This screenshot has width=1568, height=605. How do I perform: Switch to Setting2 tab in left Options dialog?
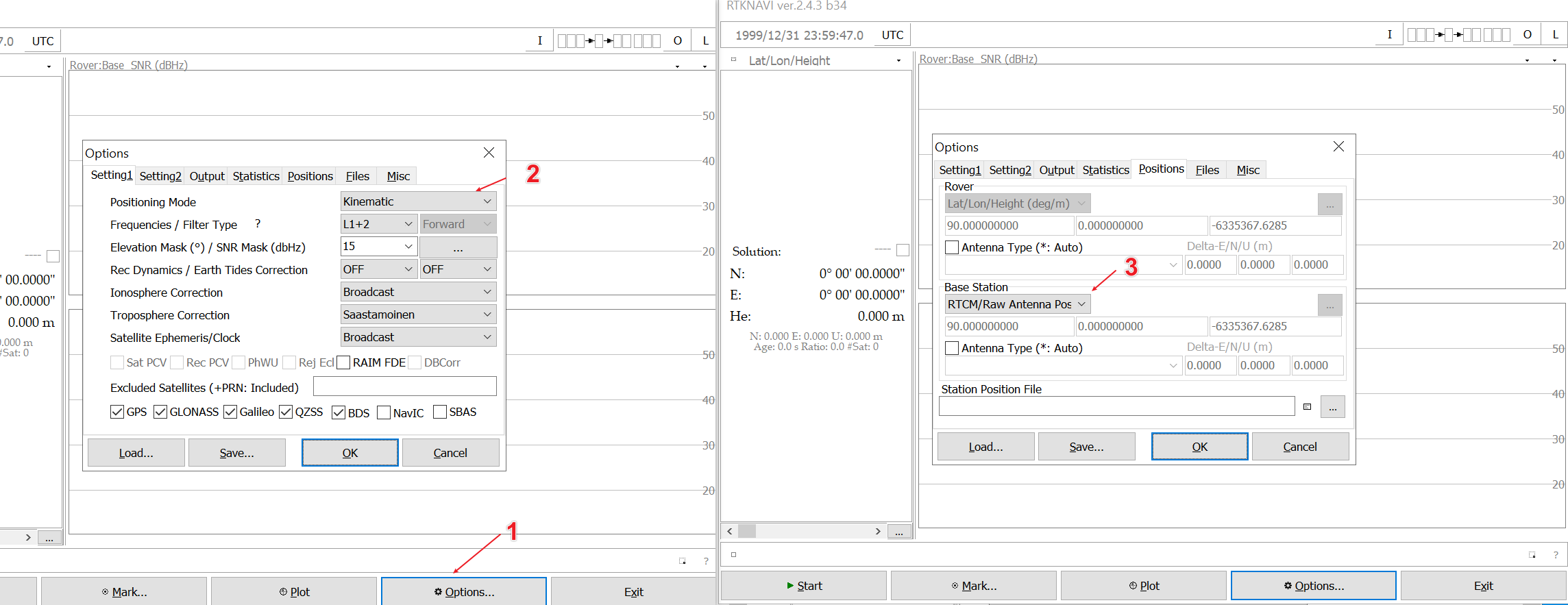pos(160,176)
